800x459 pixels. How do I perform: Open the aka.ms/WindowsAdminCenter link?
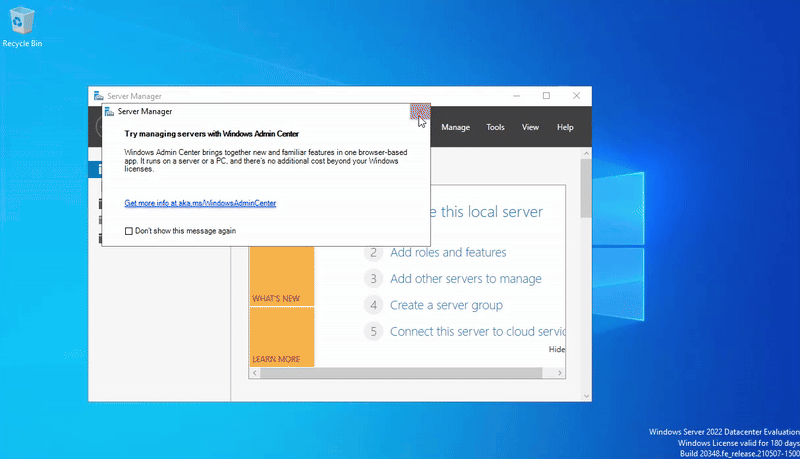(x=200, y=203)
